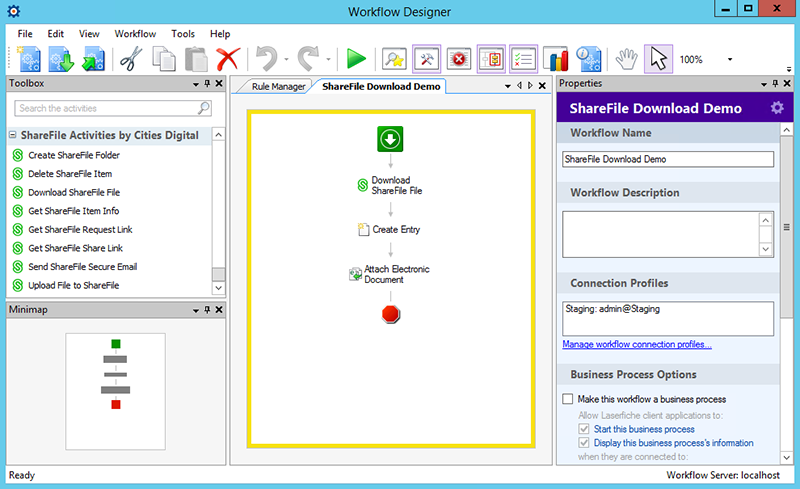Select Create Entry activity on canvas

click(389, 230)
